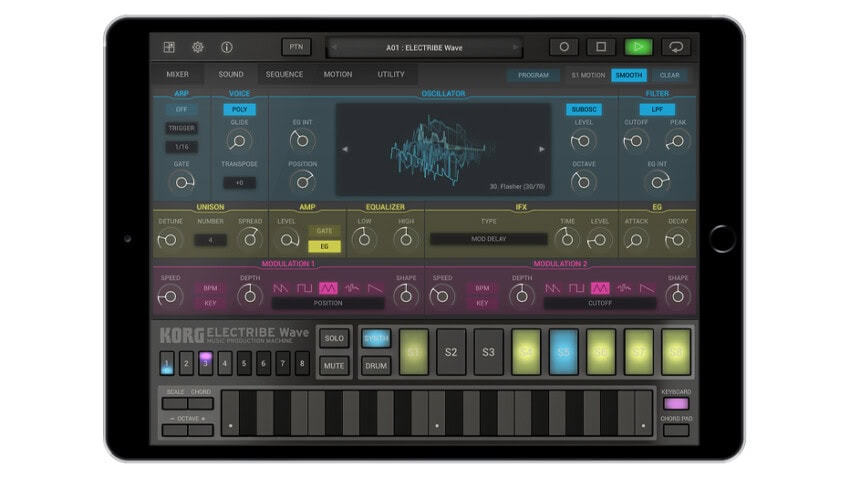Switch to the MOTION tab
Image resolution: width=850 pixels, height=478 pixels.
pos(338,75)
